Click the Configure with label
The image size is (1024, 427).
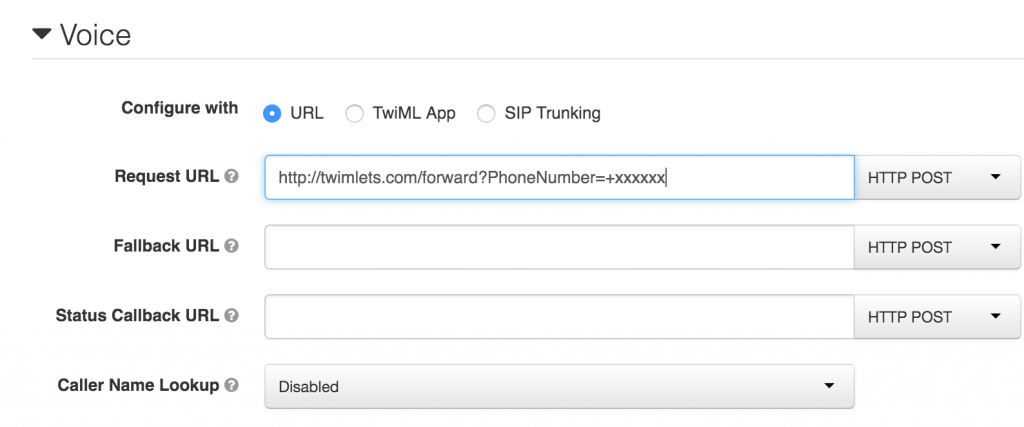click(x=179, y=108)
